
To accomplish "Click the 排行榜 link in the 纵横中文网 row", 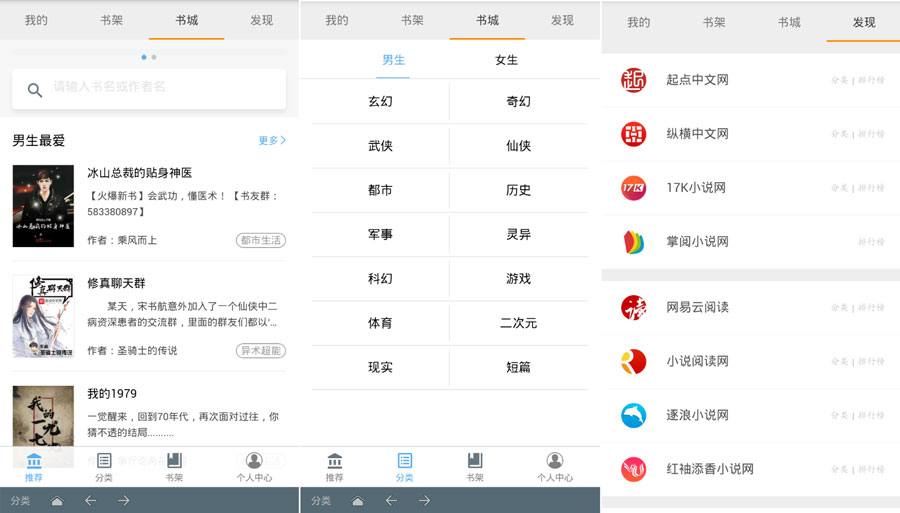I will [x=871, y=134].
